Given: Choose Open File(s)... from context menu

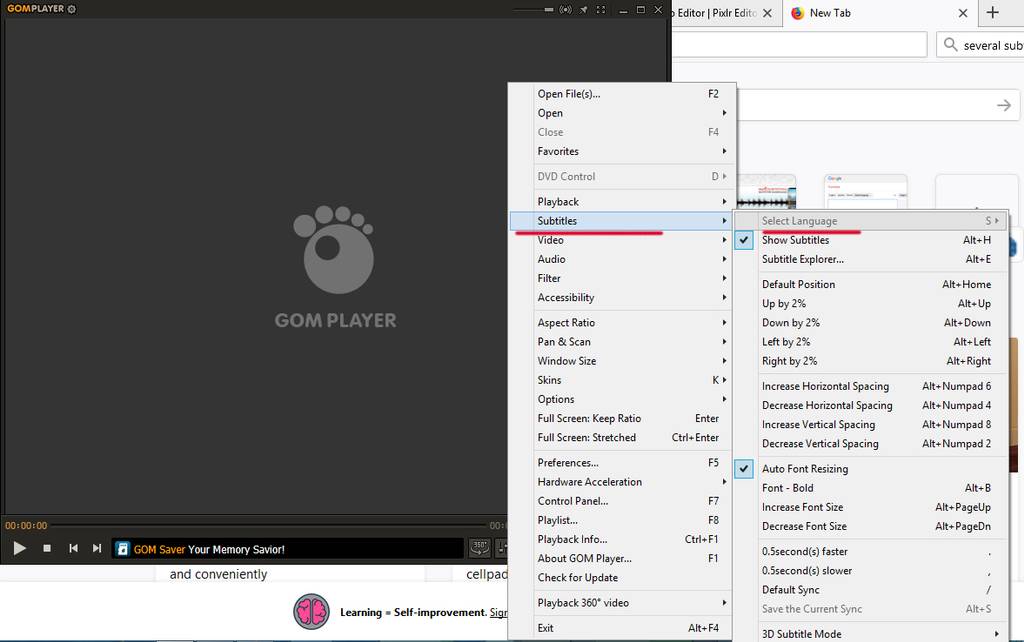Looking at the screenshot, I should (x=622, y=93).
